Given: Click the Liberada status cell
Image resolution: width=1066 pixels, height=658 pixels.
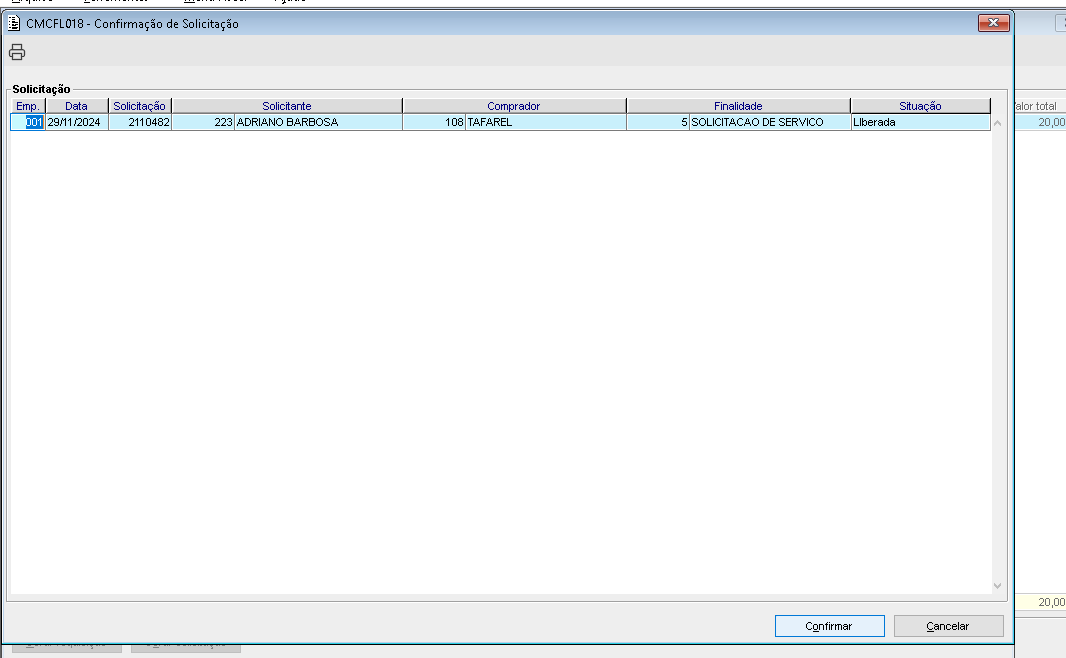Looking at the screenshot, I should (x=920, y=123).
